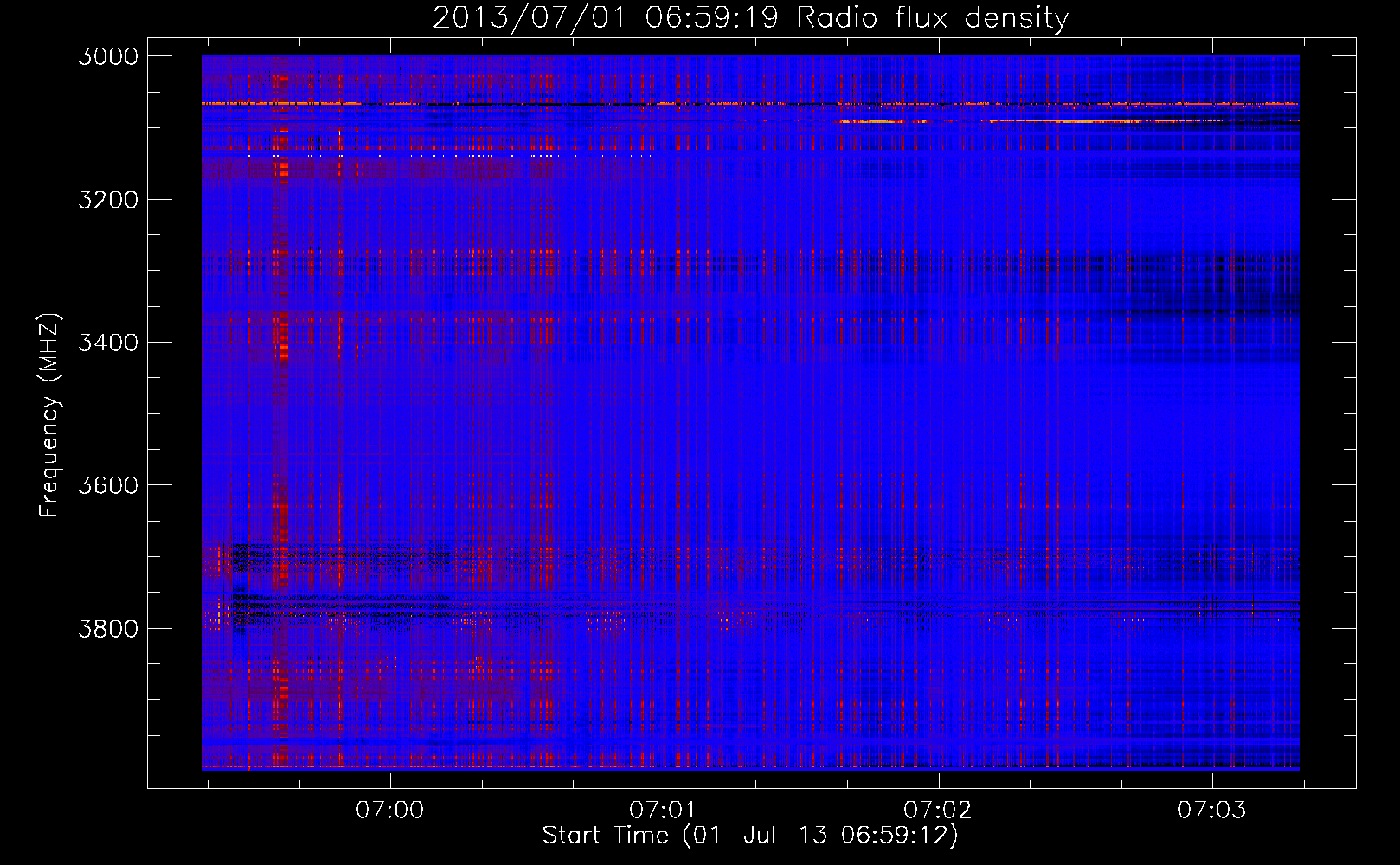
Task: Click the "Frequency (MHZ)" axis title
Action: point(49,414)
